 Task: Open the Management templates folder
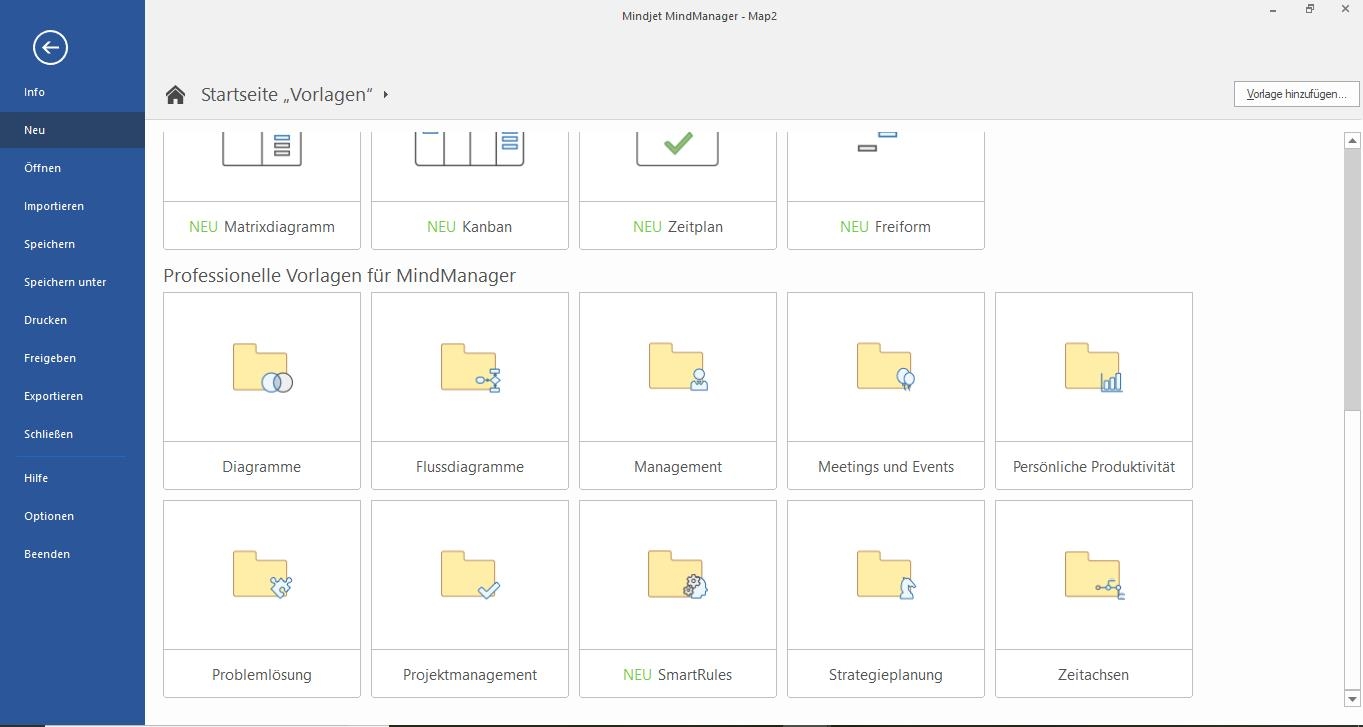(x=678, y=368)
